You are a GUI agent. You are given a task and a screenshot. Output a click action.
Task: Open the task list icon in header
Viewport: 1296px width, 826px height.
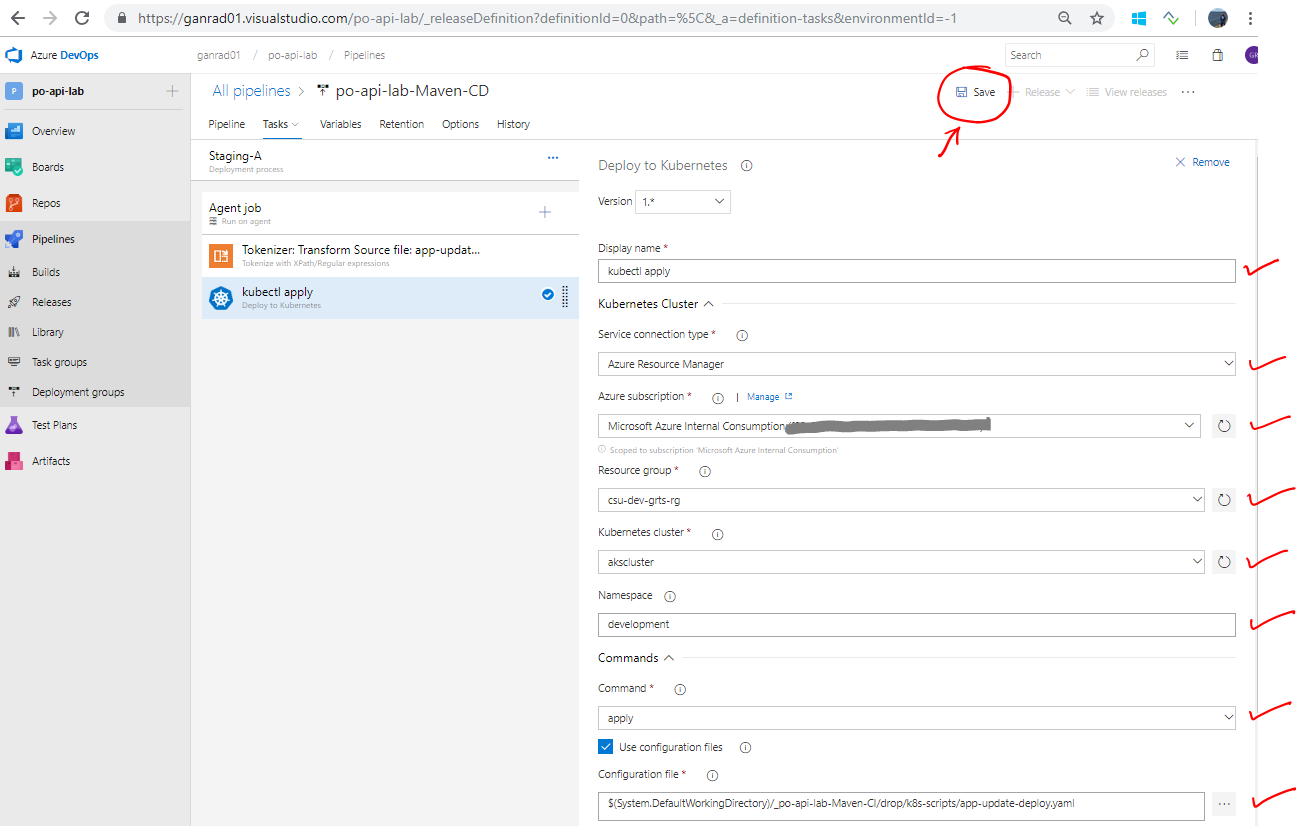(x=1182, y=55)
